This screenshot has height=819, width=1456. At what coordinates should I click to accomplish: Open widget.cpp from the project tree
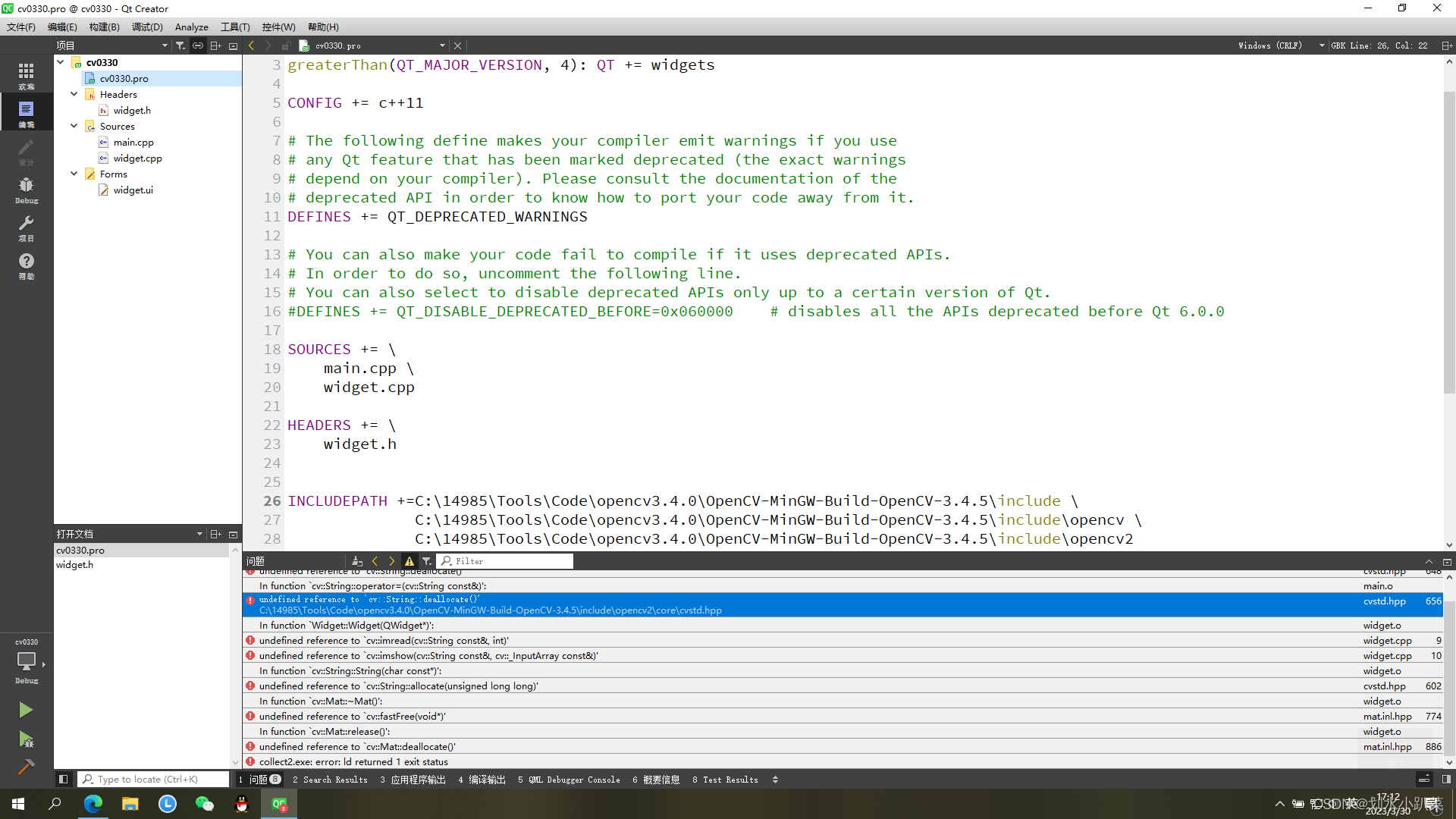point(137,158)
